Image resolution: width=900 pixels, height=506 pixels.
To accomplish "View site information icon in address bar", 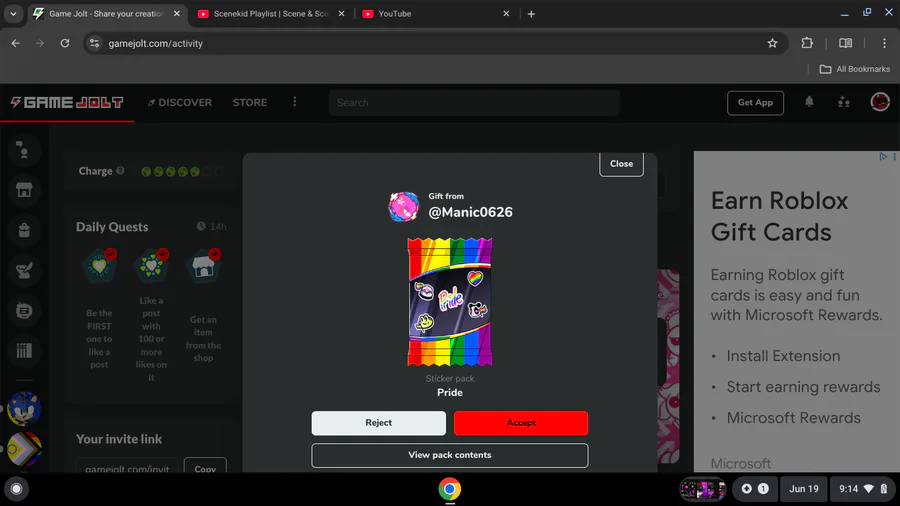I will point(95,43).
